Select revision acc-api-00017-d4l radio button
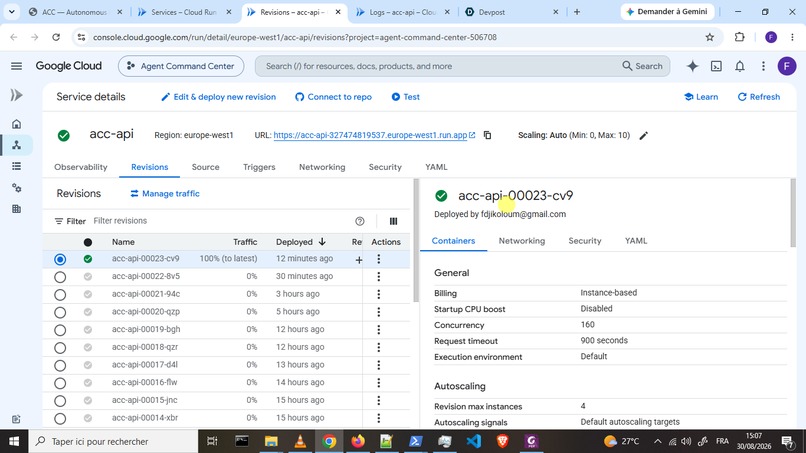Image resolution: width=806 pixels, height=453 pixels. 60,366
